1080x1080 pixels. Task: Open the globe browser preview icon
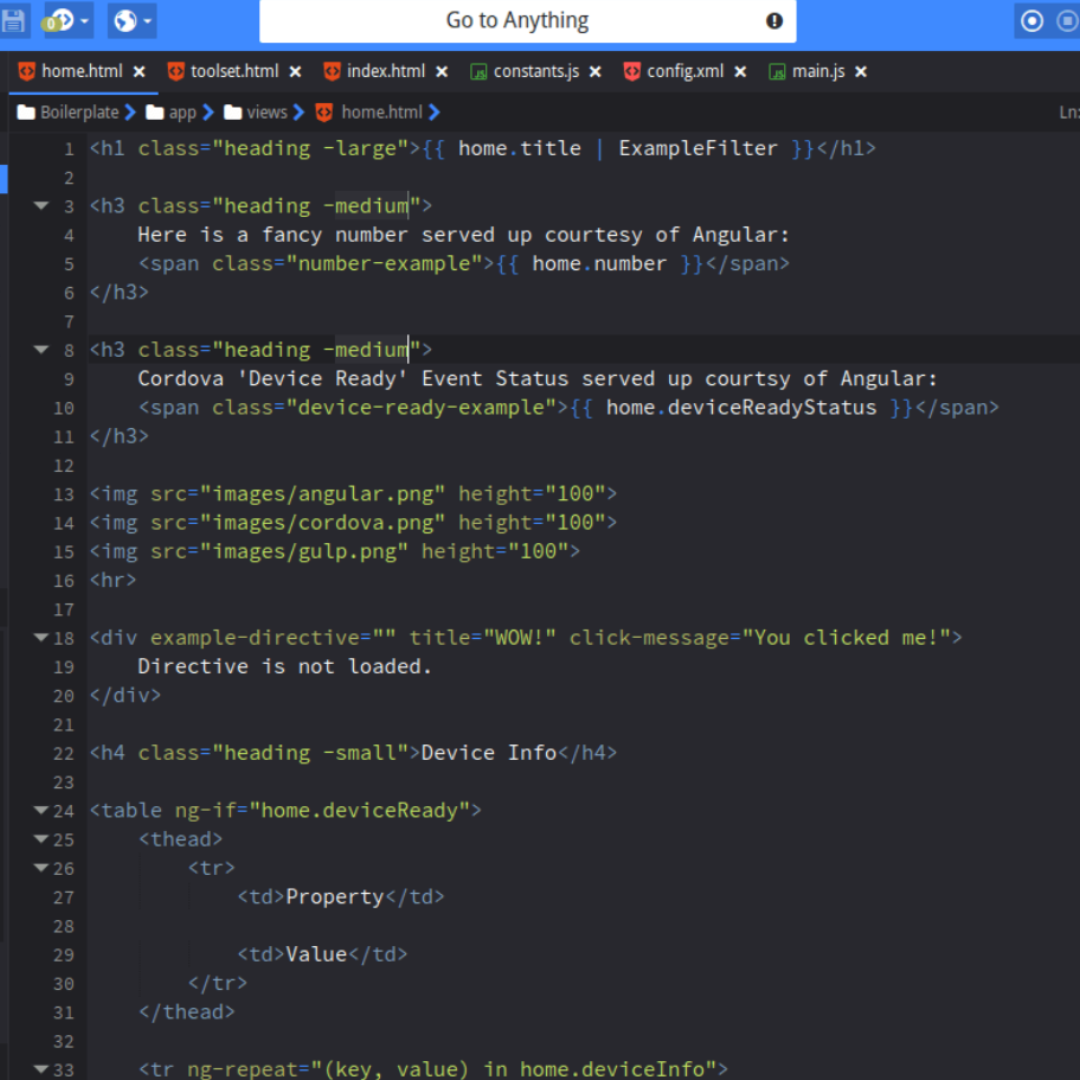[x=124, y=20]
